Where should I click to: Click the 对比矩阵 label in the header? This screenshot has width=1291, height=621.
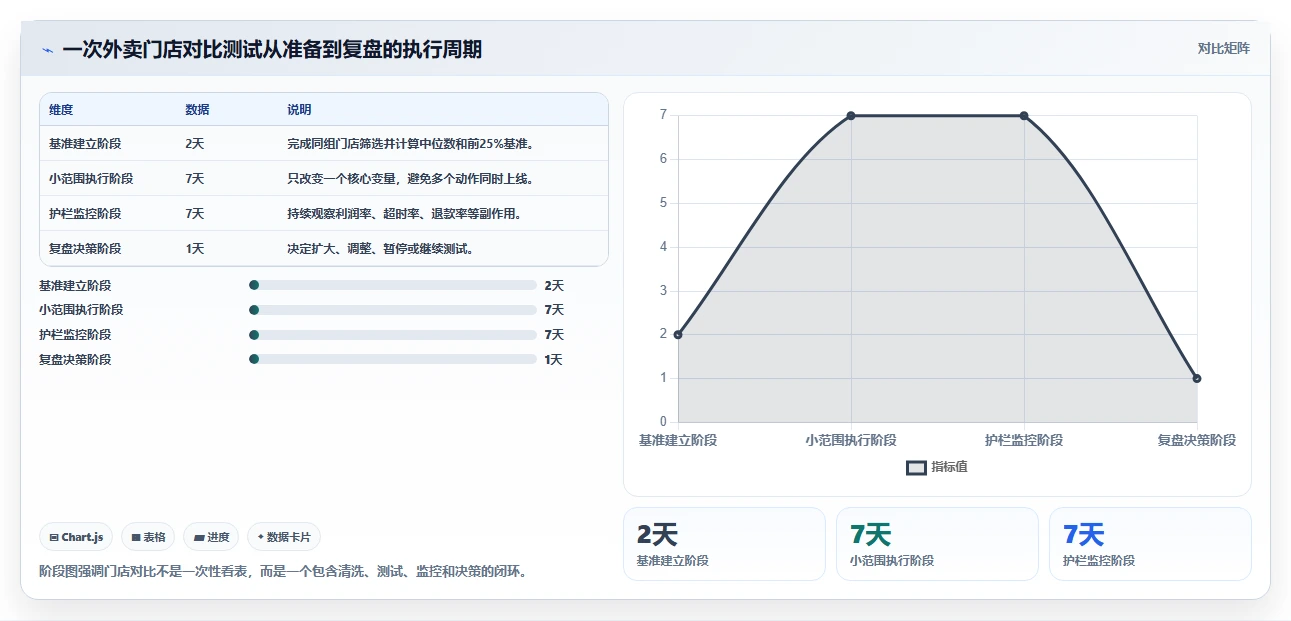click(1223, 48)
